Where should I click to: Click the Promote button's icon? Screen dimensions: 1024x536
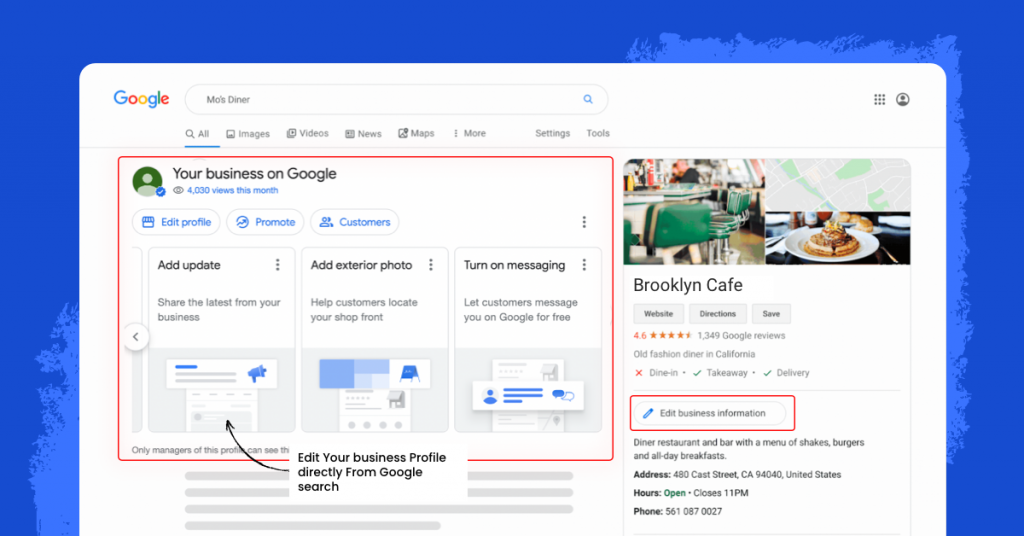point(242,222)
